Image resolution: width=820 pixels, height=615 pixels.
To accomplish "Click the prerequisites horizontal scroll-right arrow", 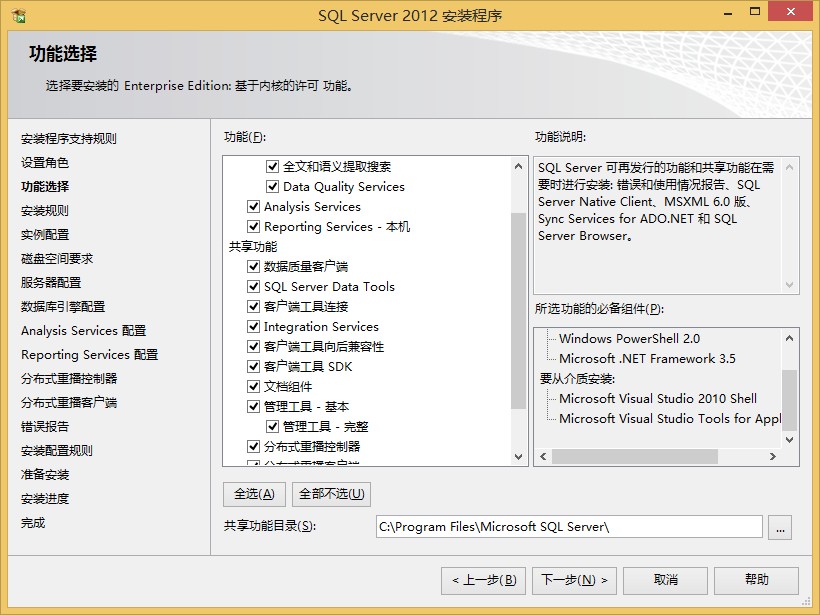I will 772,457.
